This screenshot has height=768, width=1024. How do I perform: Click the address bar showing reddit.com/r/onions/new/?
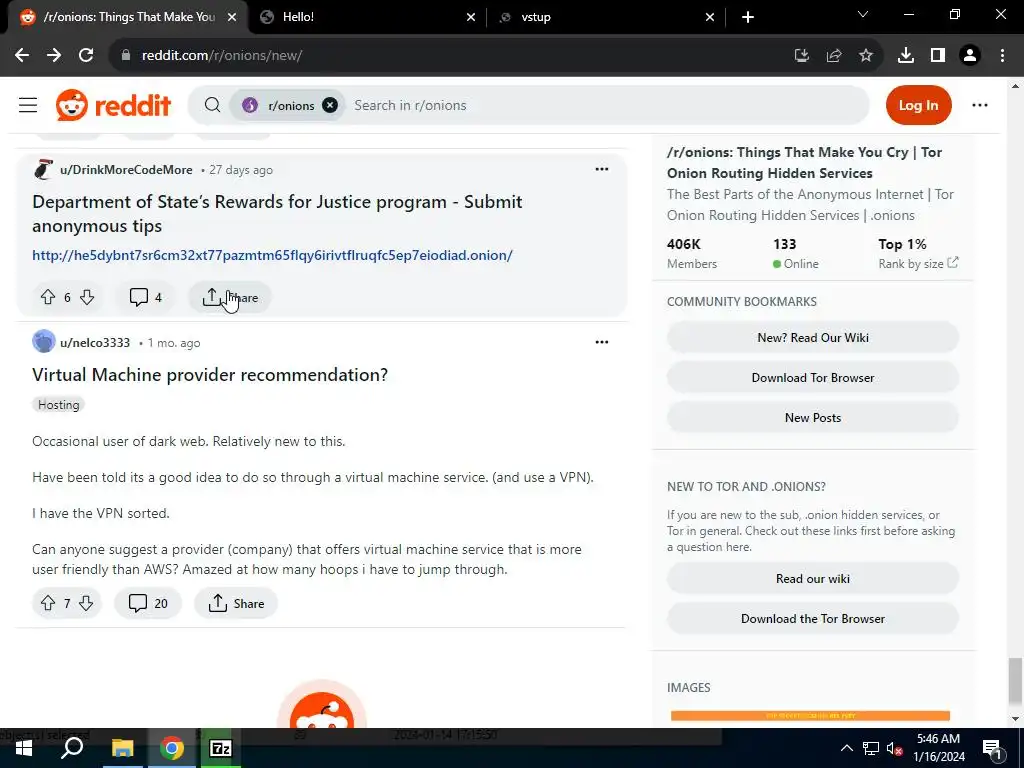tap(451, 56)
